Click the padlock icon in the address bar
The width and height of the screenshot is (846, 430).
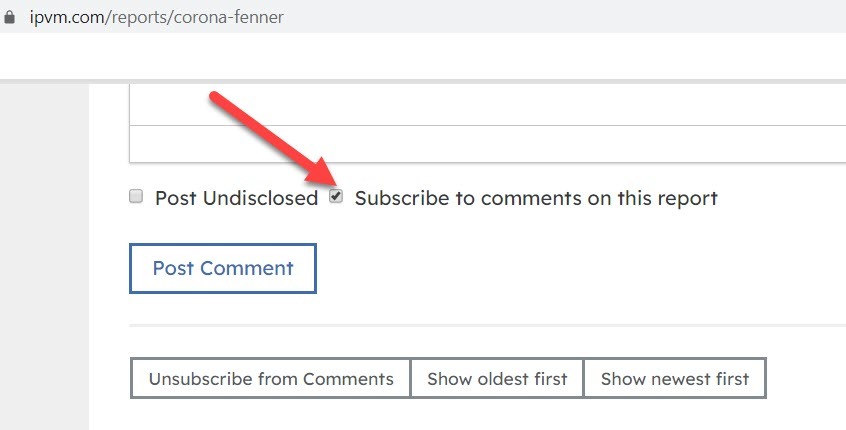coord(9,17)
